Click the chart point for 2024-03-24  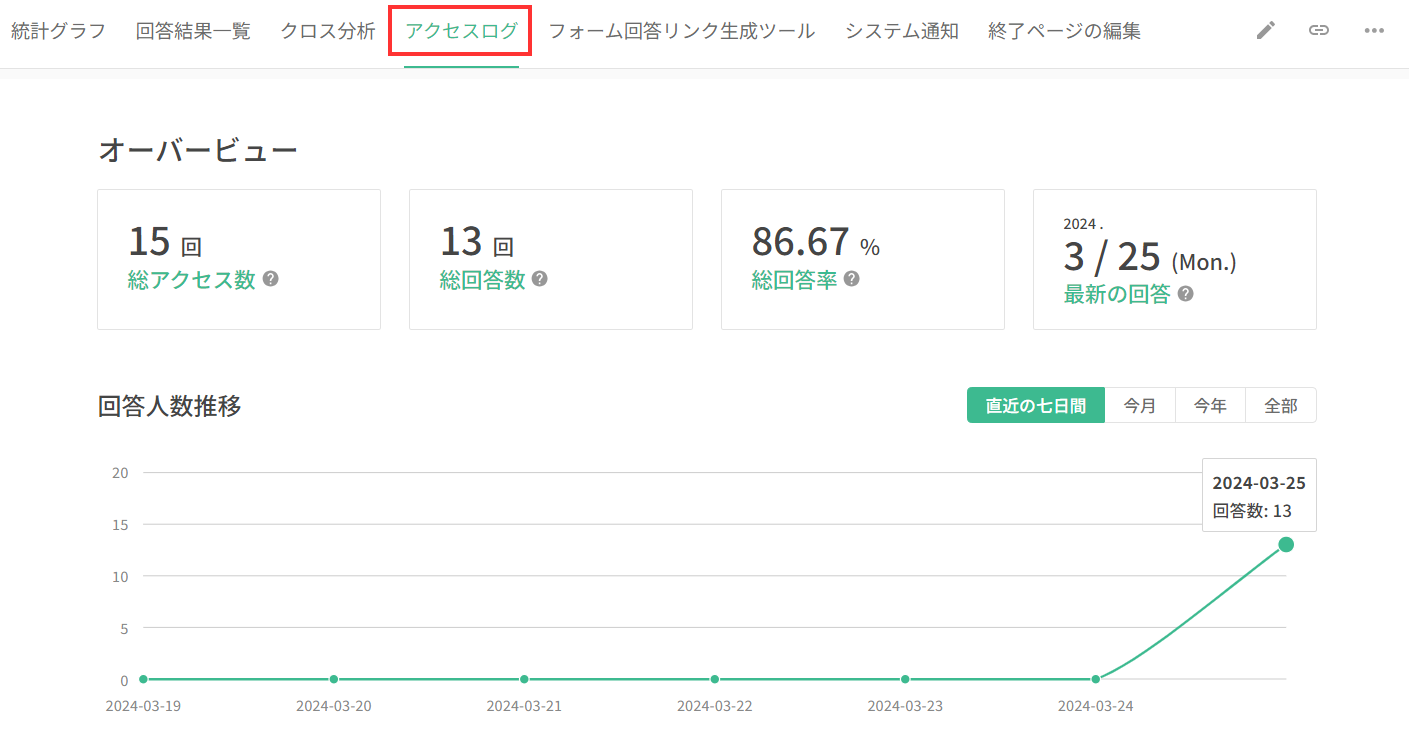point(1096,679)
